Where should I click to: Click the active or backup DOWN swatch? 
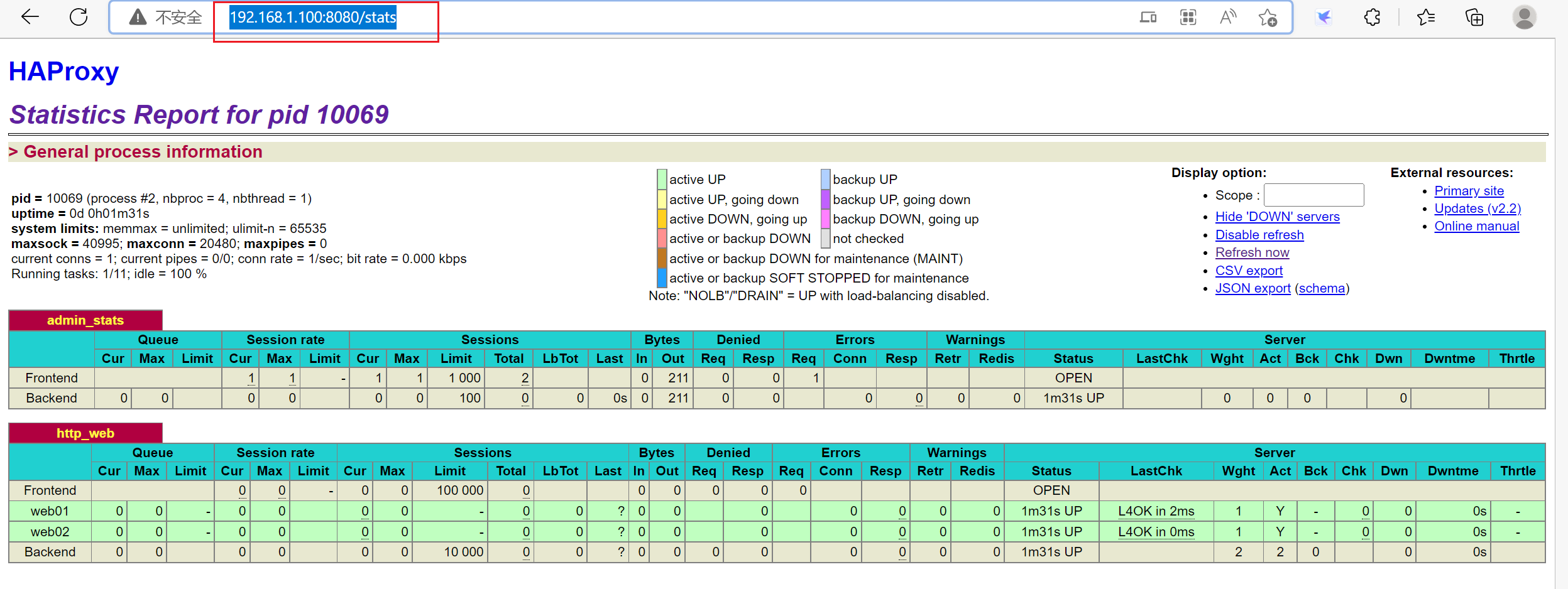pos(662,239)
